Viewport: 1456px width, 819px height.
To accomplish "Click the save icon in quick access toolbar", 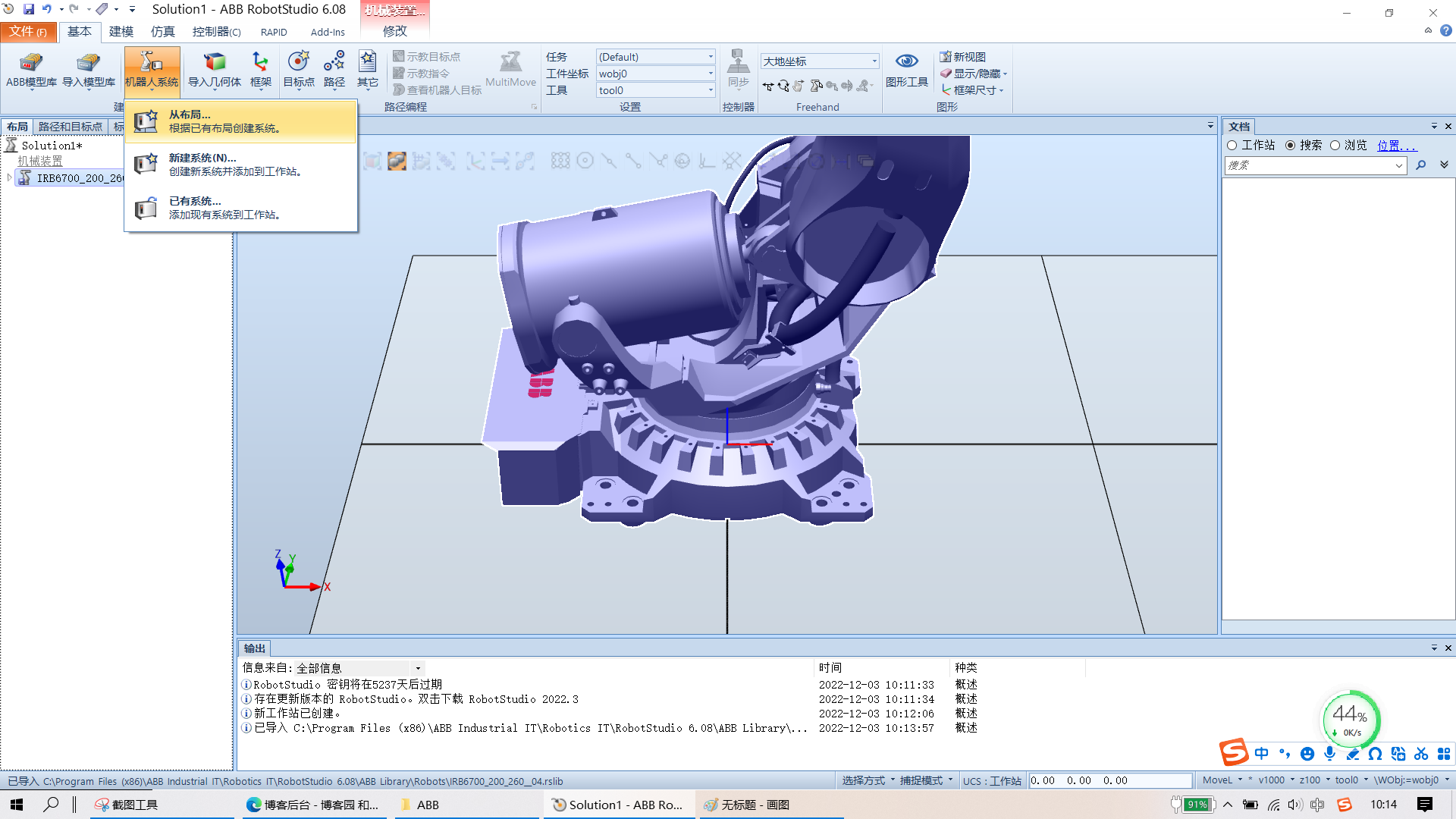I will click(x=29, y=9).
